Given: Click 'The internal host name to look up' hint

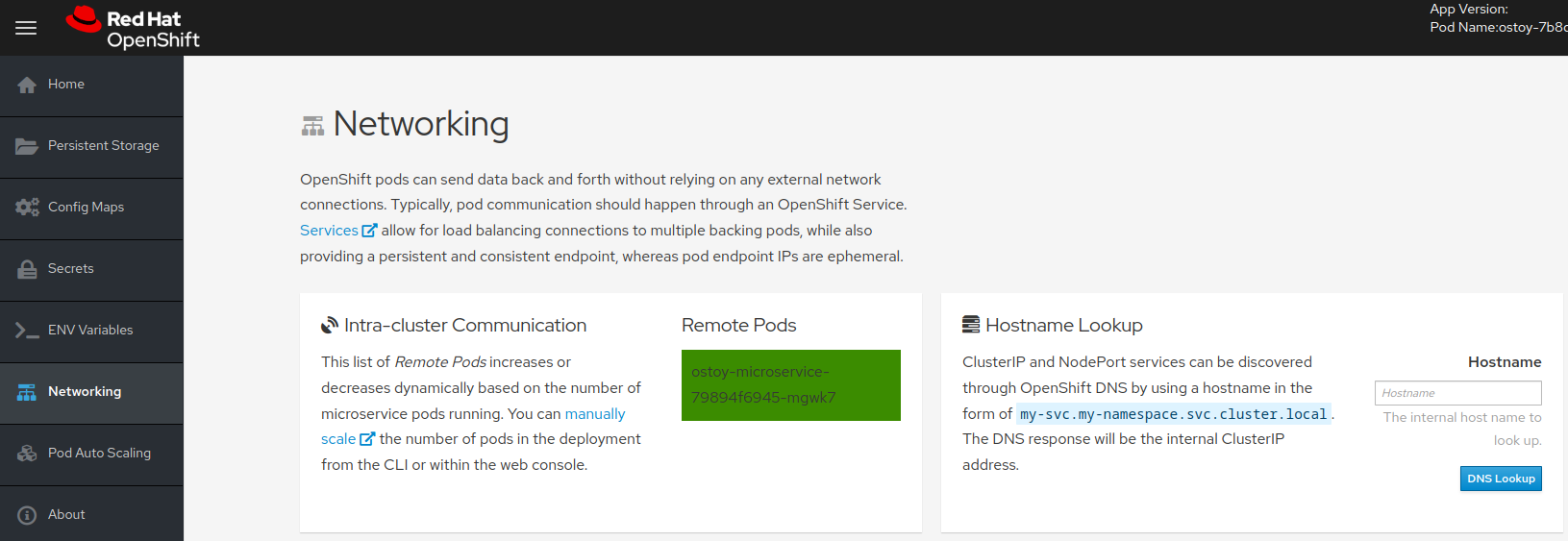Looking at the screenshot, I should [x=1462, y=429].
